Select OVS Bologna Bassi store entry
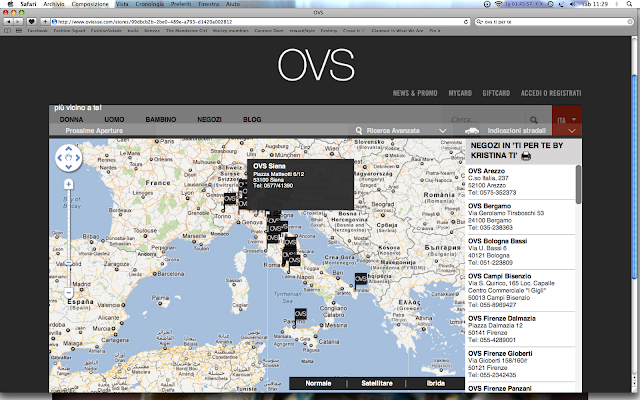The width and height of the screenshot is (640, 400). pyautogui.click(x=498, y=241)
